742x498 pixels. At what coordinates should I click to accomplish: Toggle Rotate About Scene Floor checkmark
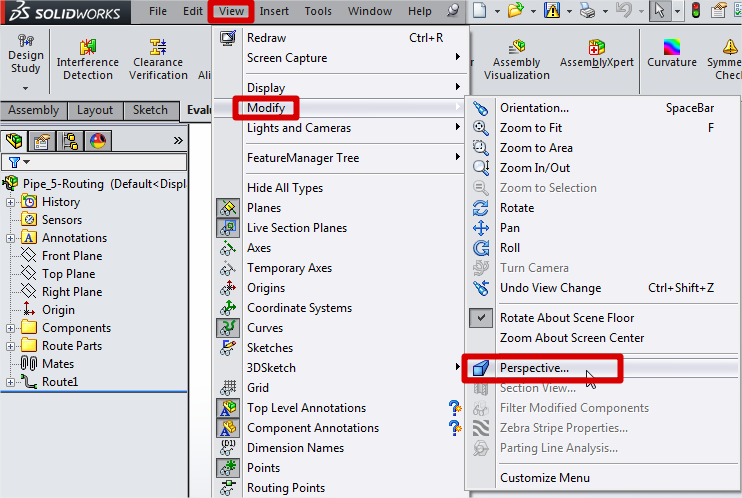click(x=481, y=318)
